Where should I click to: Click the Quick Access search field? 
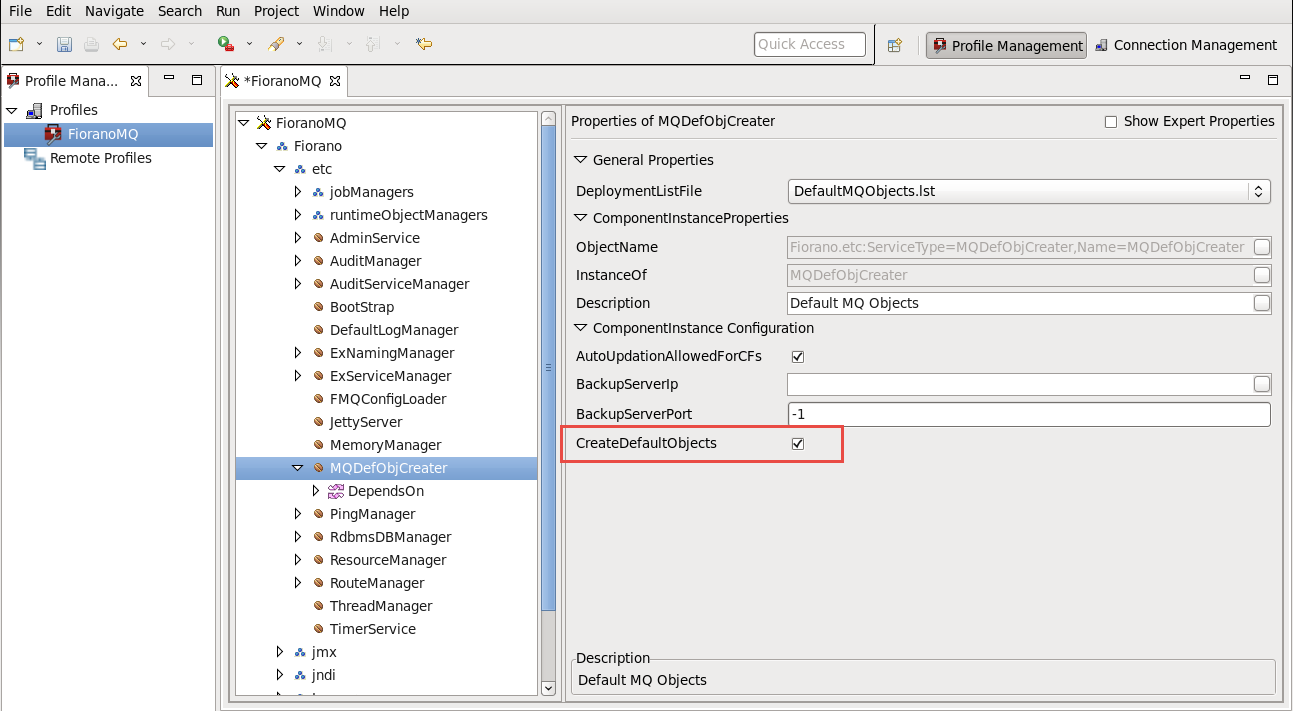point(810,44)
